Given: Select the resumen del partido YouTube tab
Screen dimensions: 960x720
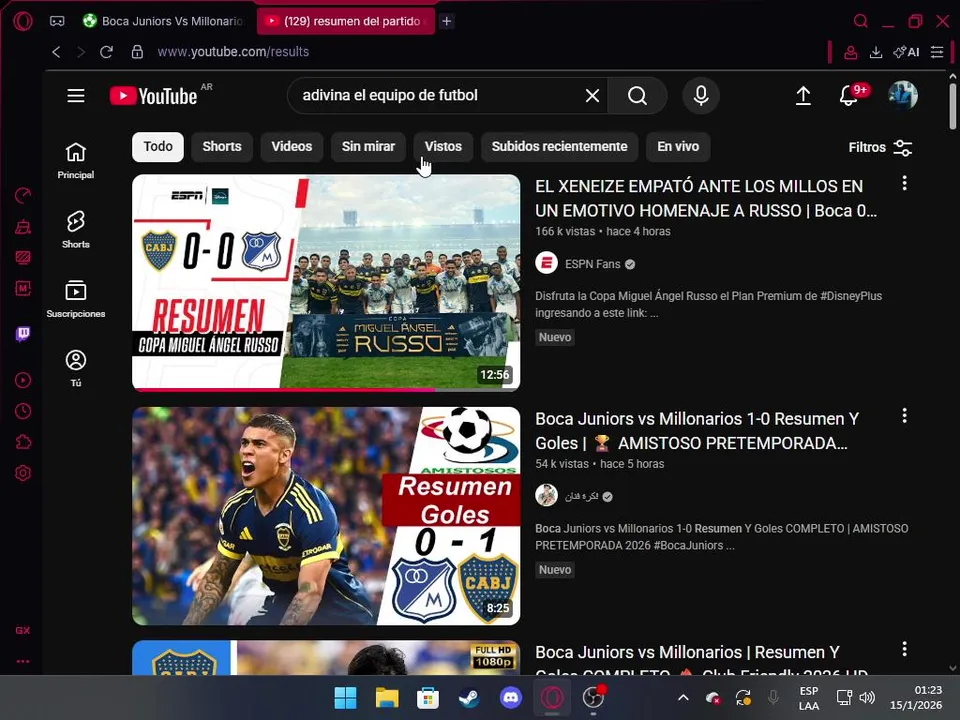Looking at the screenshot, I should tap(345, 21).
